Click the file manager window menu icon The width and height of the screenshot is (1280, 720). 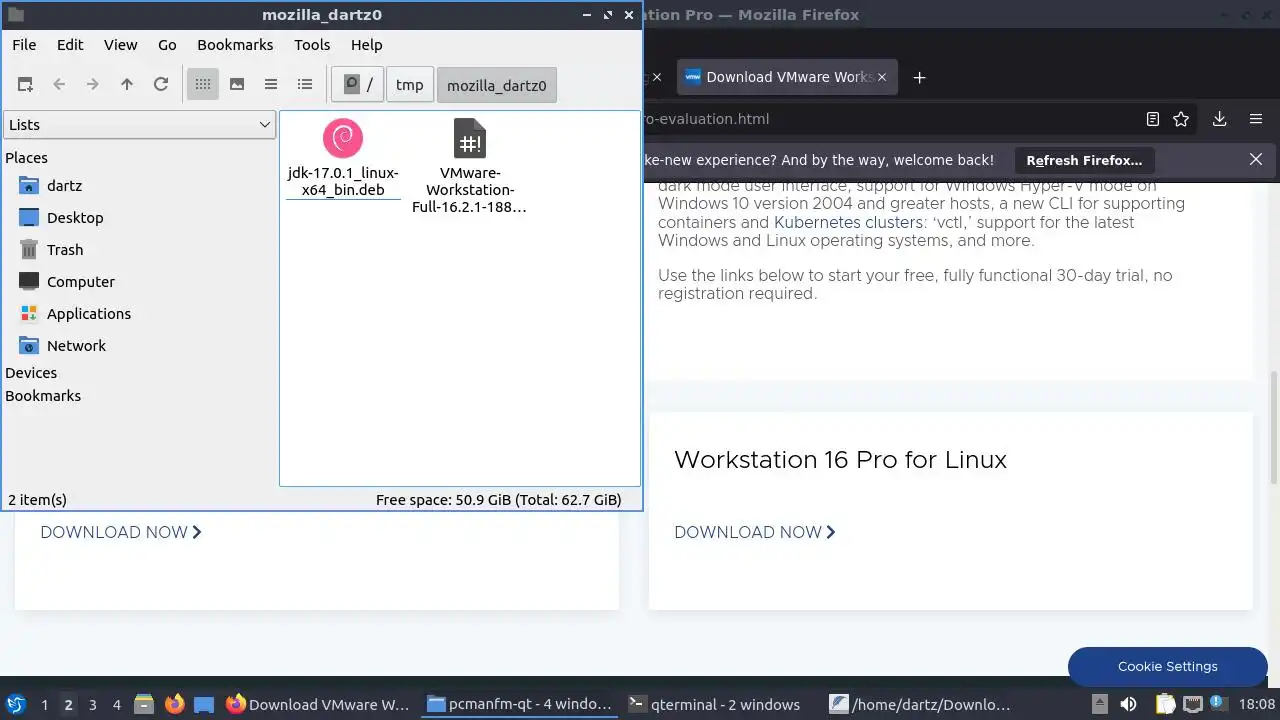[15, 15]
